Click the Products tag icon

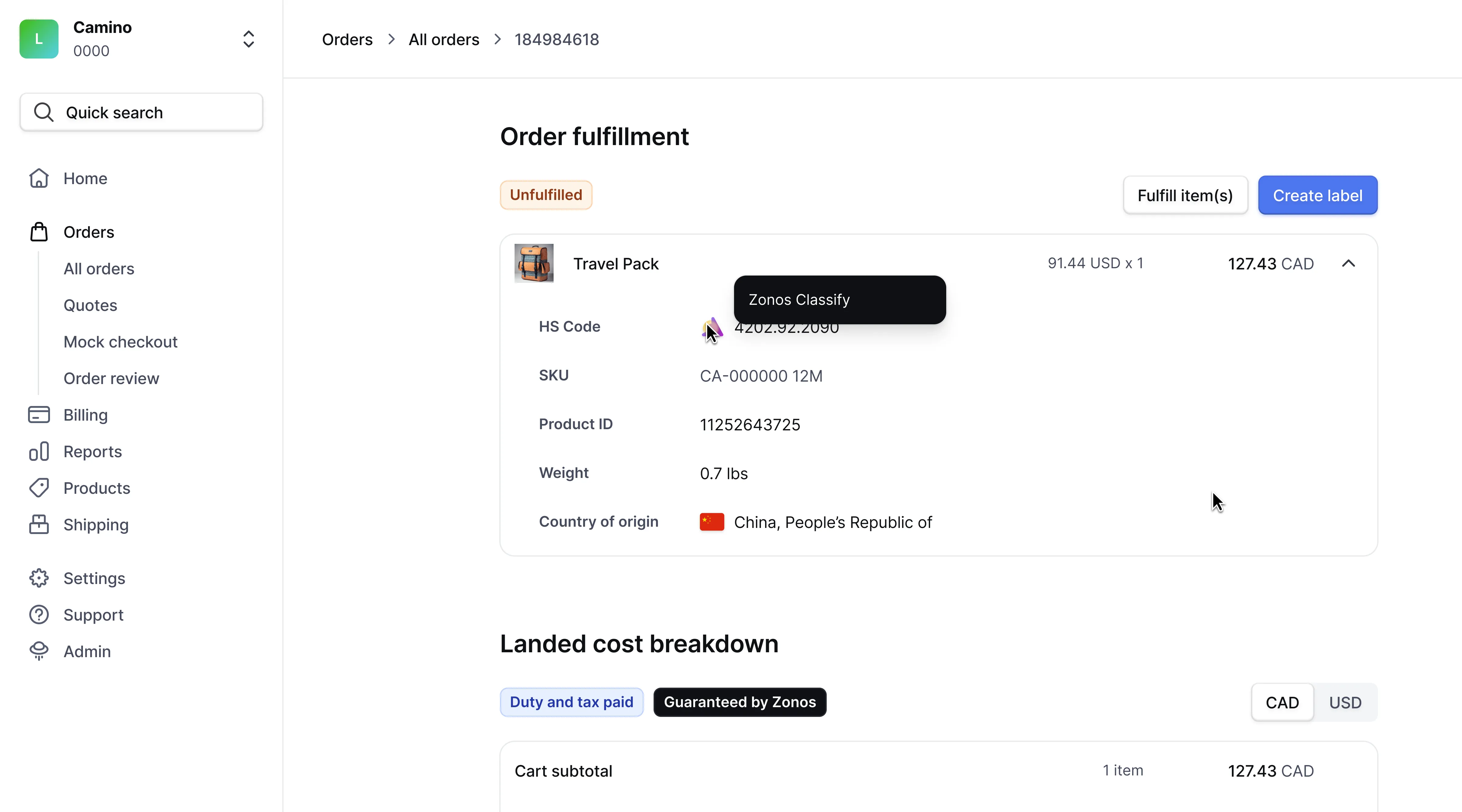(39, 488)
